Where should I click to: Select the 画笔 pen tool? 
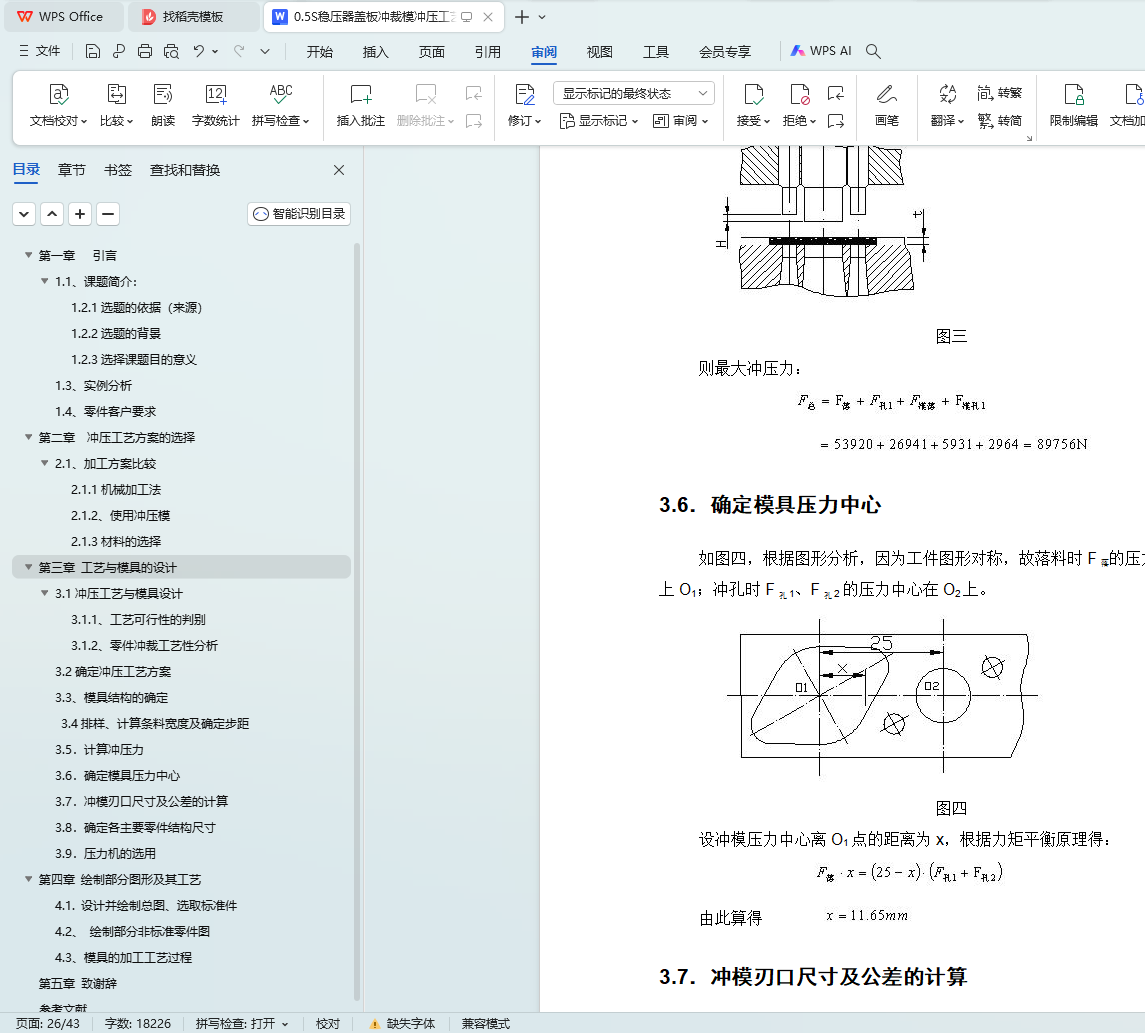[x=886, y=106]
